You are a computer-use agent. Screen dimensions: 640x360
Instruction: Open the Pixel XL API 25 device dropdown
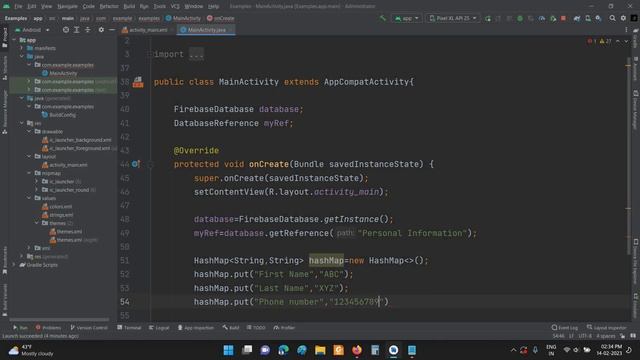tap(453, 18)
